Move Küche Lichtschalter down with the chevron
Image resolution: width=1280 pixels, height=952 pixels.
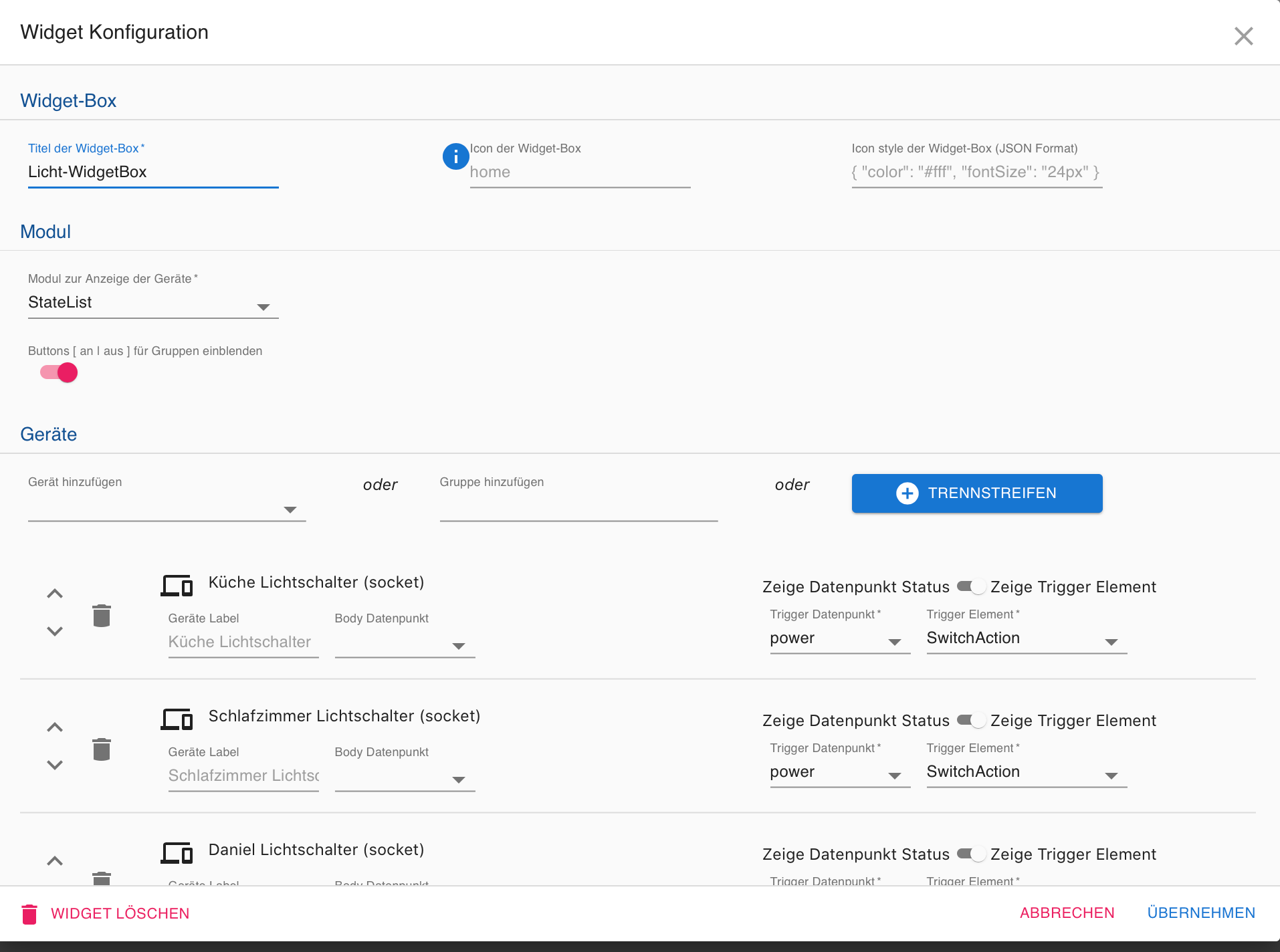[x=55, y=630]
